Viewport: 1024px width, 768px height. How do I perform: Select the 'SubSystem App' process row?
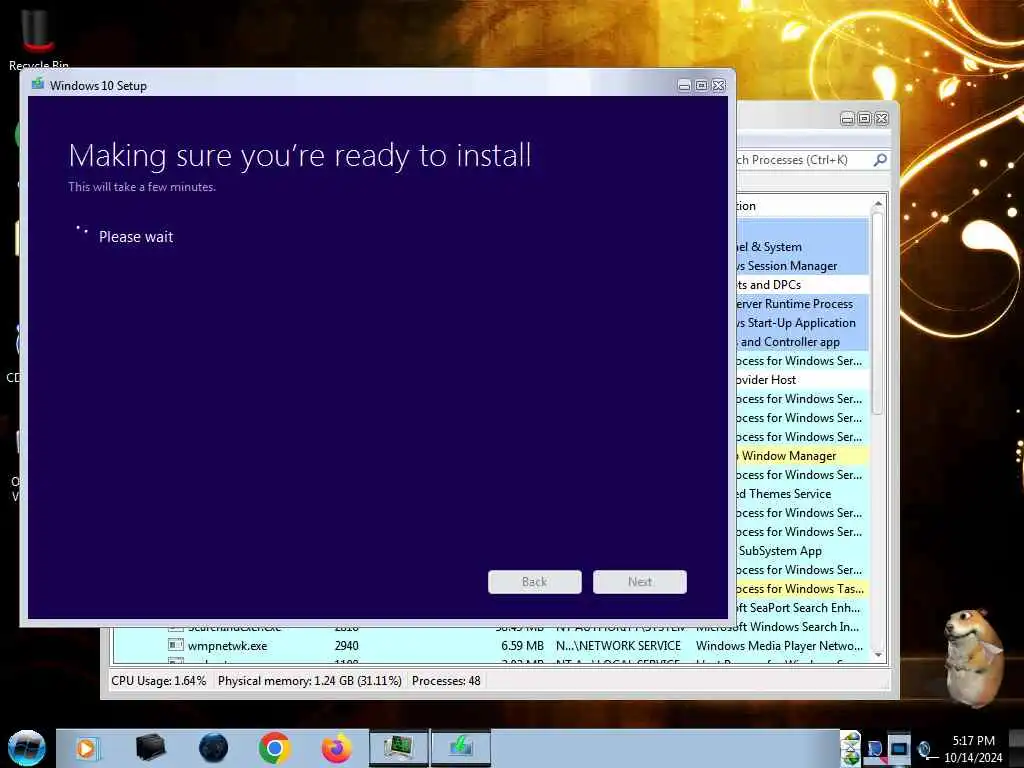tap(803, 551)
